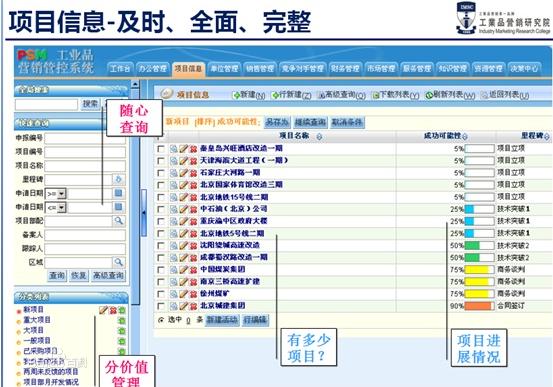Screen dimensions: 553x387
Task: Check the box for 天津海滨大道工程
Action: tap(160, 161)
